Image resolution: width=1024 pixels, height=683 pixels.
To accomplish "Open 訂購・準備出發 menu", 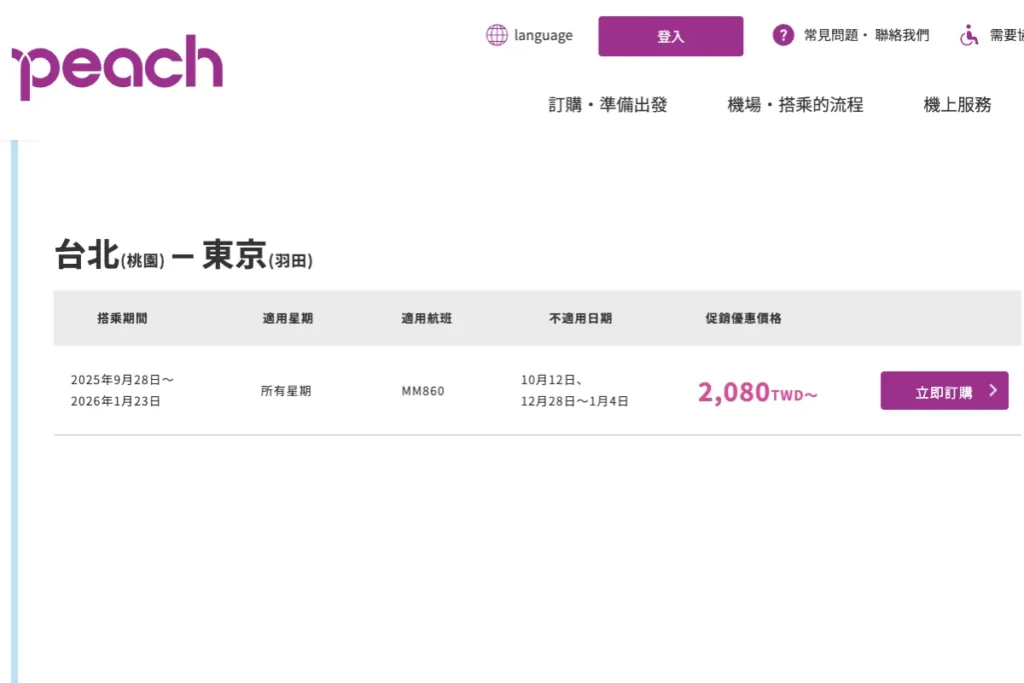I will coord(608,104).
